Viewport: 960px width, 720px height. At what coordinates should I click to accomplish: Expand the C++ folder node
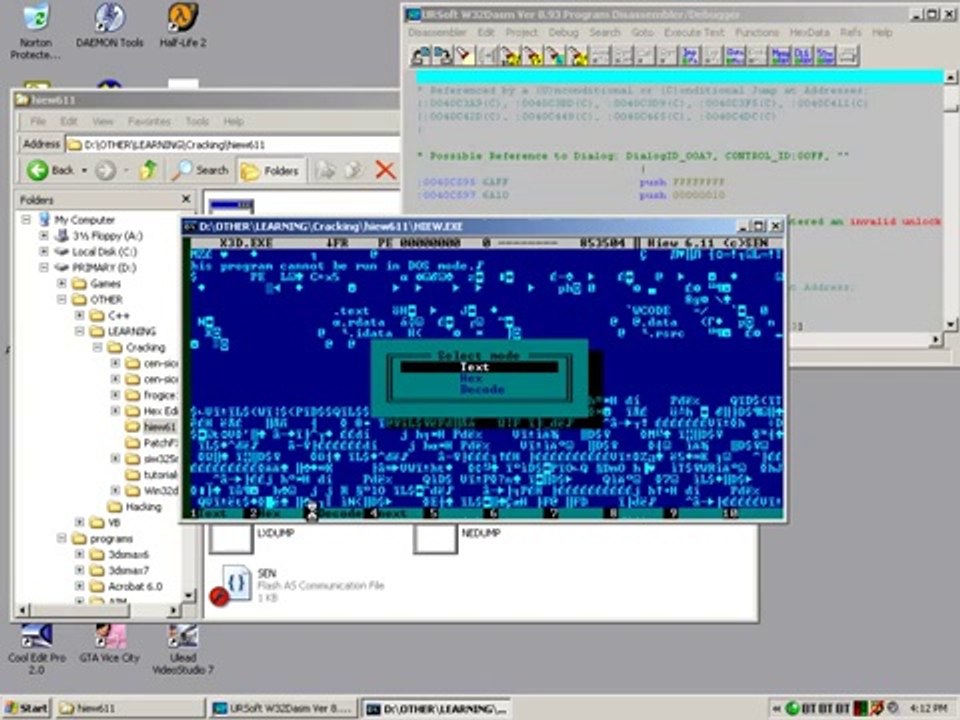tap(79, 315)
